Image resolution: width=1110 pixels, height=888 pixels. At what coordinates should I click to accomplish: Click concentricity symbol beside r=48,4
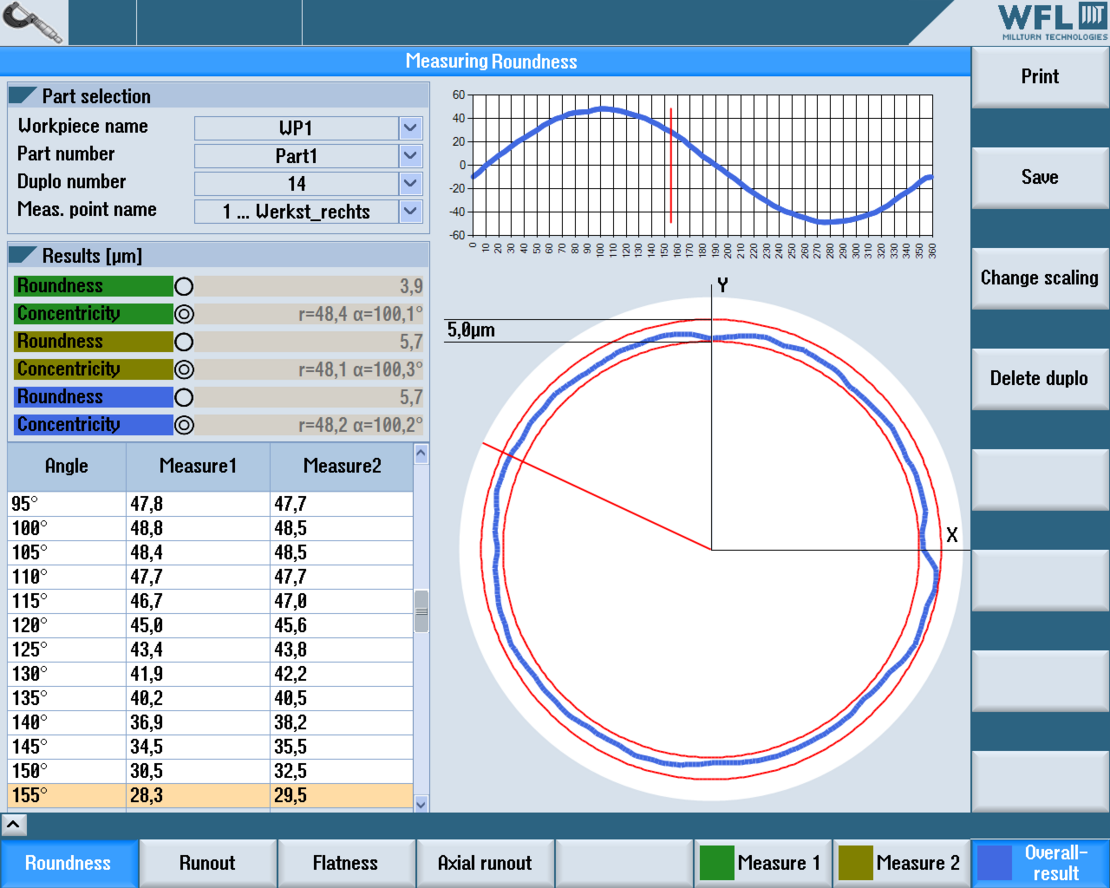(184, 314)
